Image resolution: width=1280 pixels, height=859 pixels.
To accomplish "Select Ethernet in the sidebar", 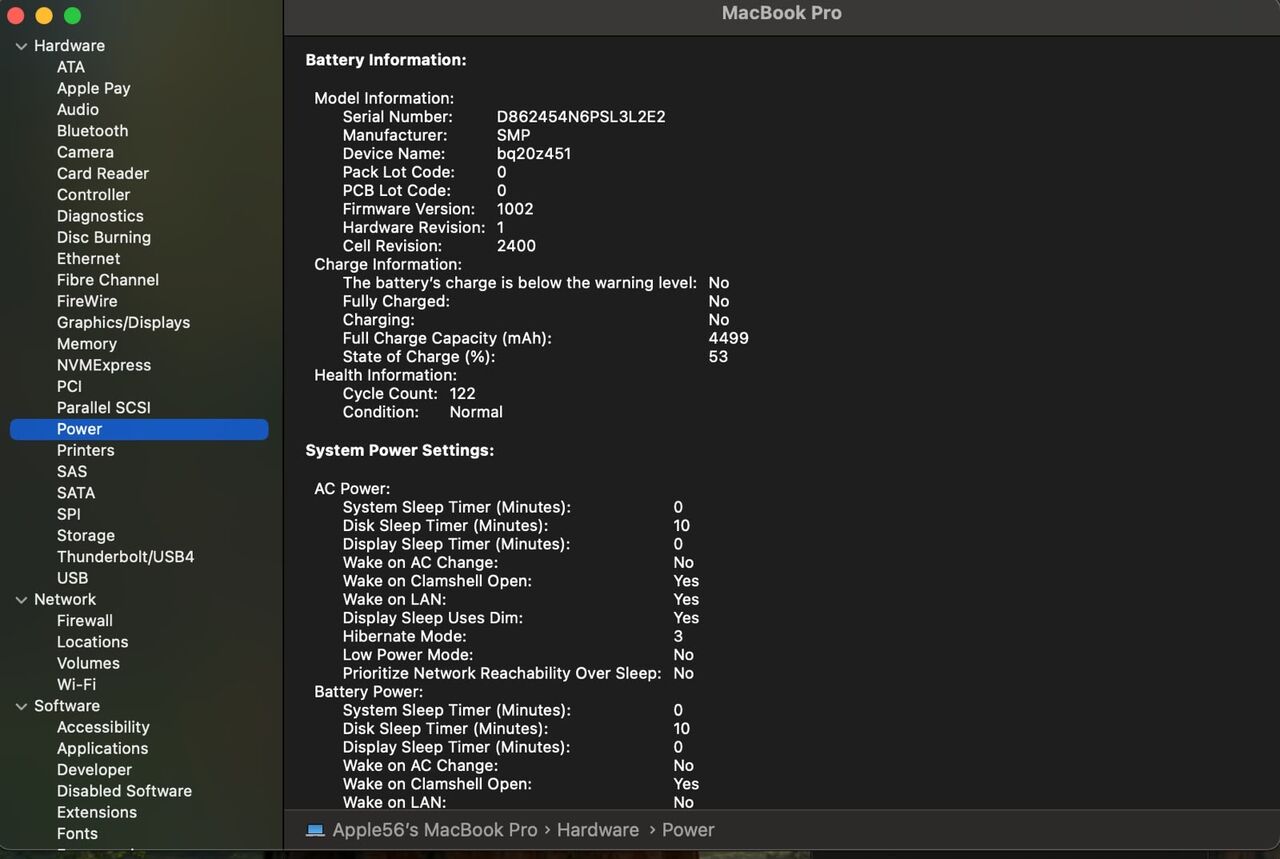I will (x=88, y=258).
